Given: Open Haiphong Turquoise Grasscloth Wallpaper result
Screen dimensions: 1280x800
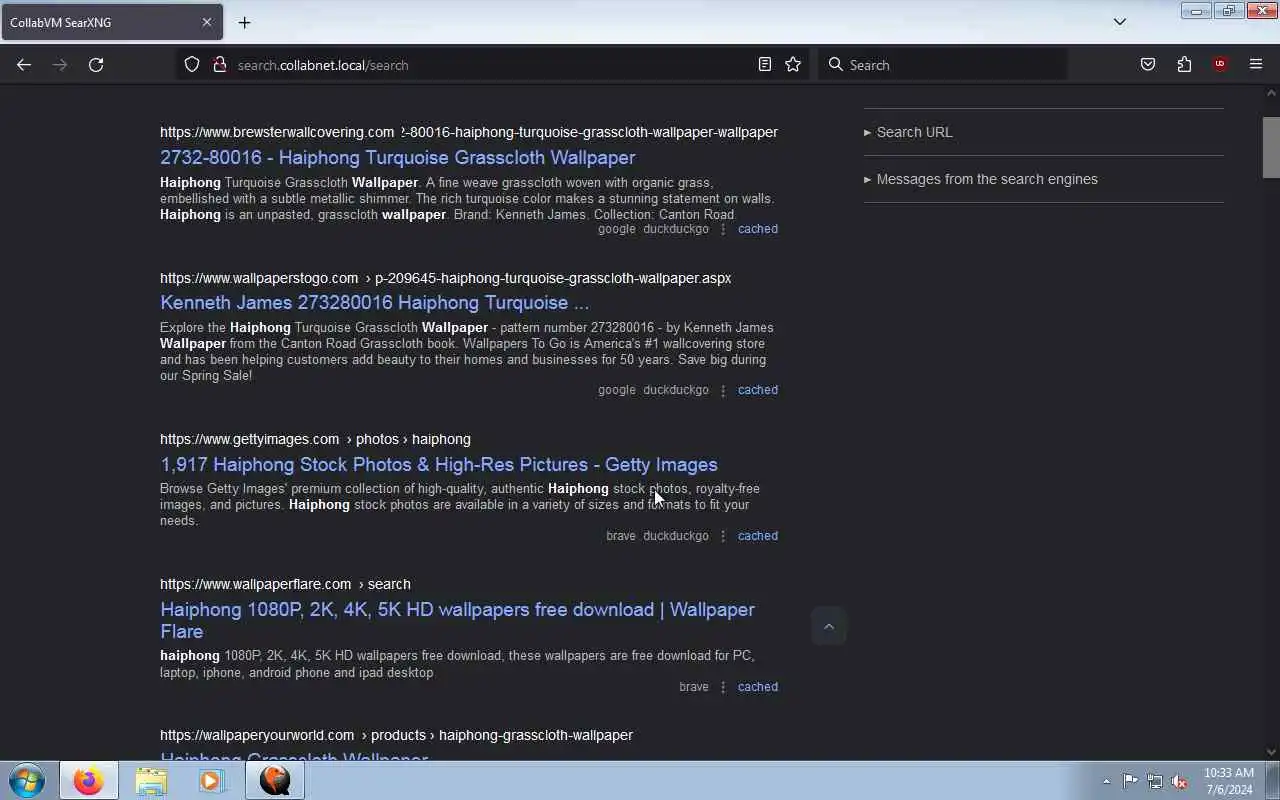Looking at the screenshot, I should 397,157.
